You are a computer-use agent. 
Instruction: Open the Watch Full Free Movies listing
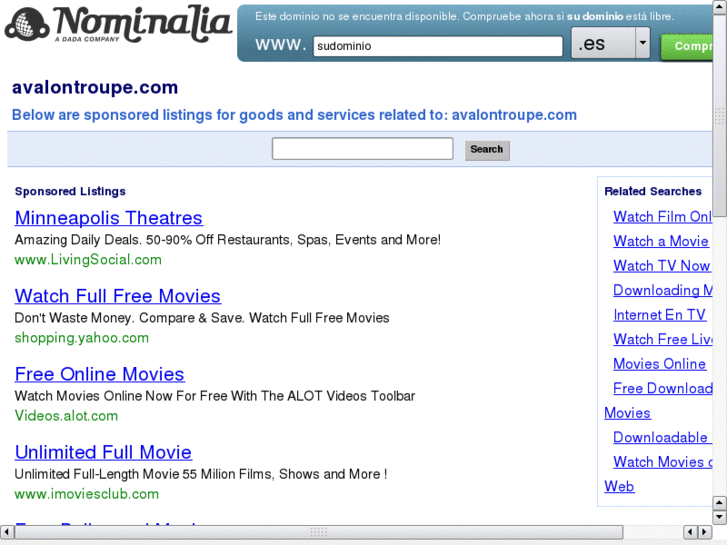coord(118,296)
